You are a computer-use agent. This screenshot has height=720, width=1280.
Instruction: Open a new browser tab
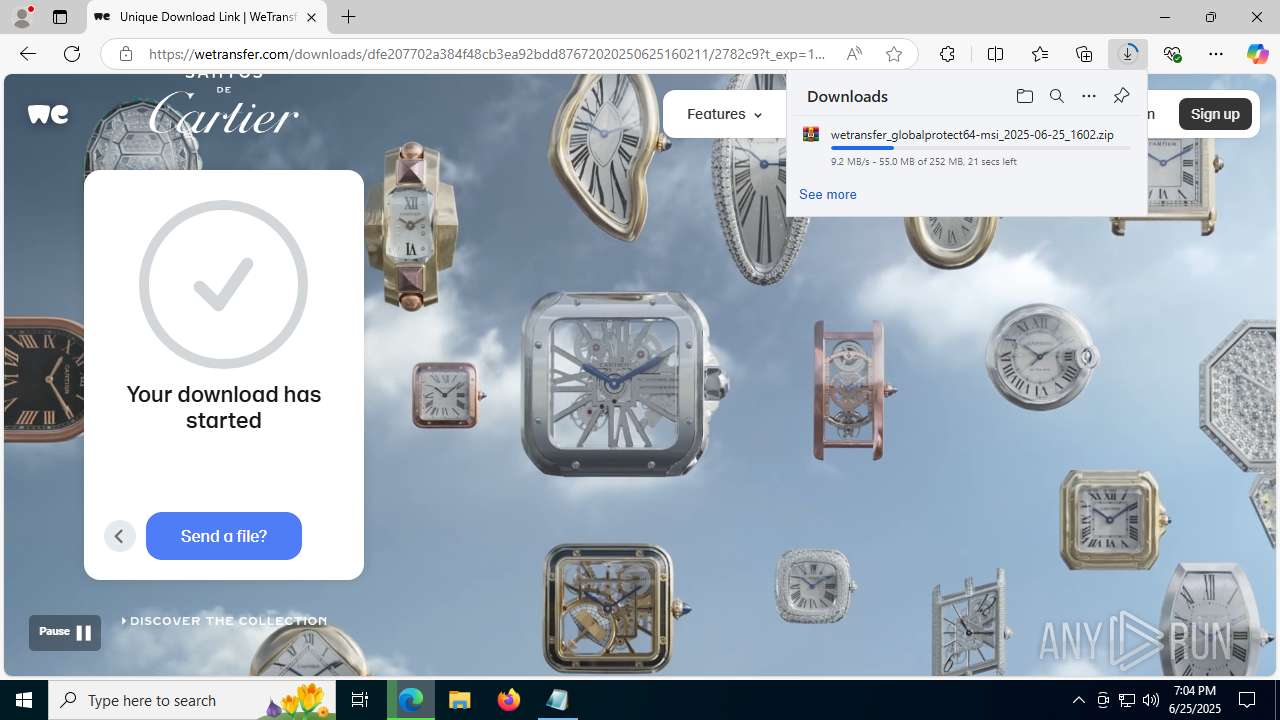(348, 17)
